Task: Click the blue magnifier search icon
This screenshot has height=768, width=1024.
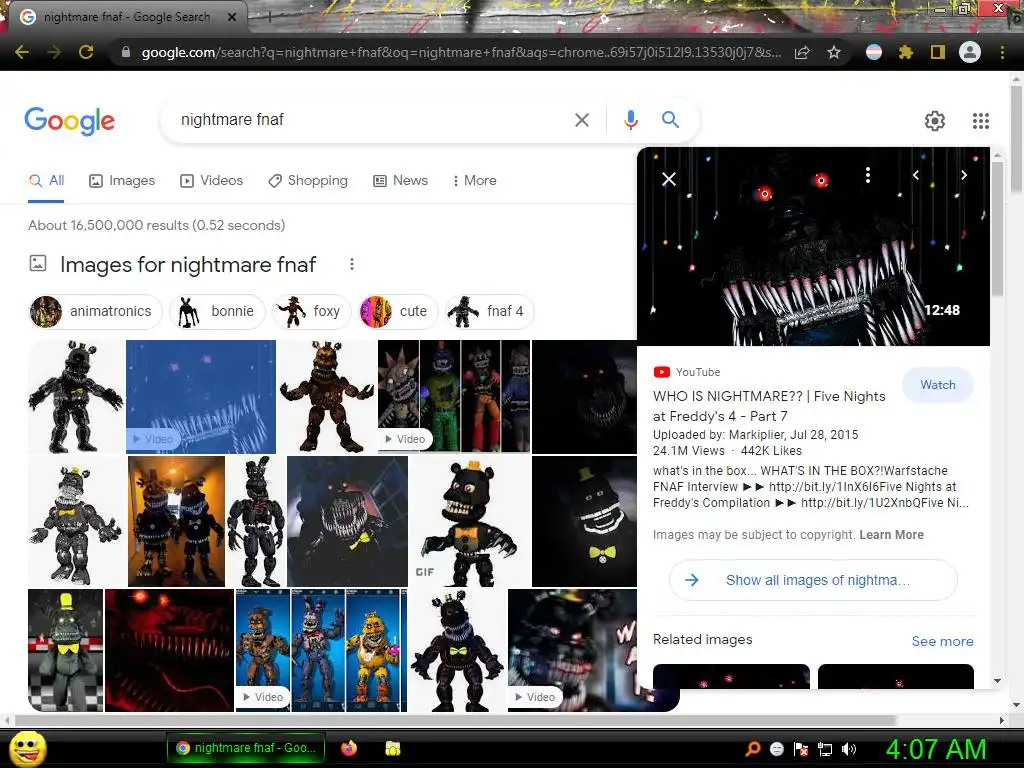Action: coord(670,120)
